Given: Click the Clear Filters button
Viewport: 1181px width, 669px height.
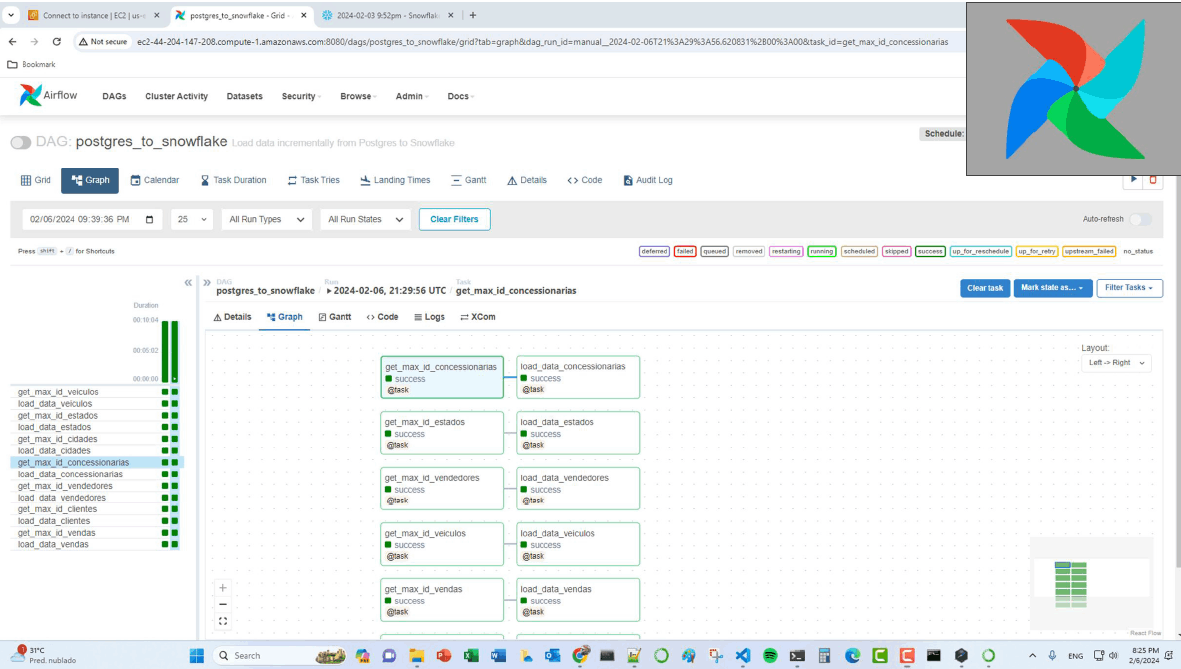Looking at the screenshot, I should click(x=454, y=219).
